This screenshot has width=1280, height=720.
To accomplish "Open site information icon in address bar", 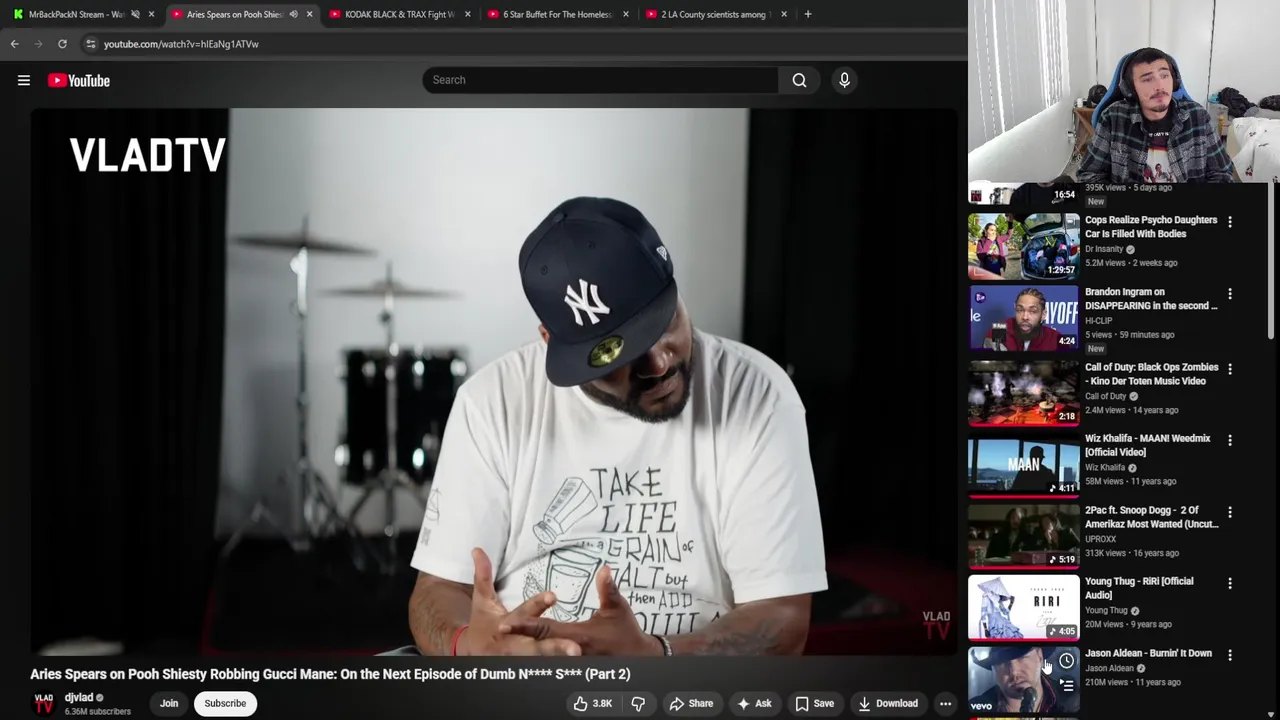I will (x=90, y=44).
